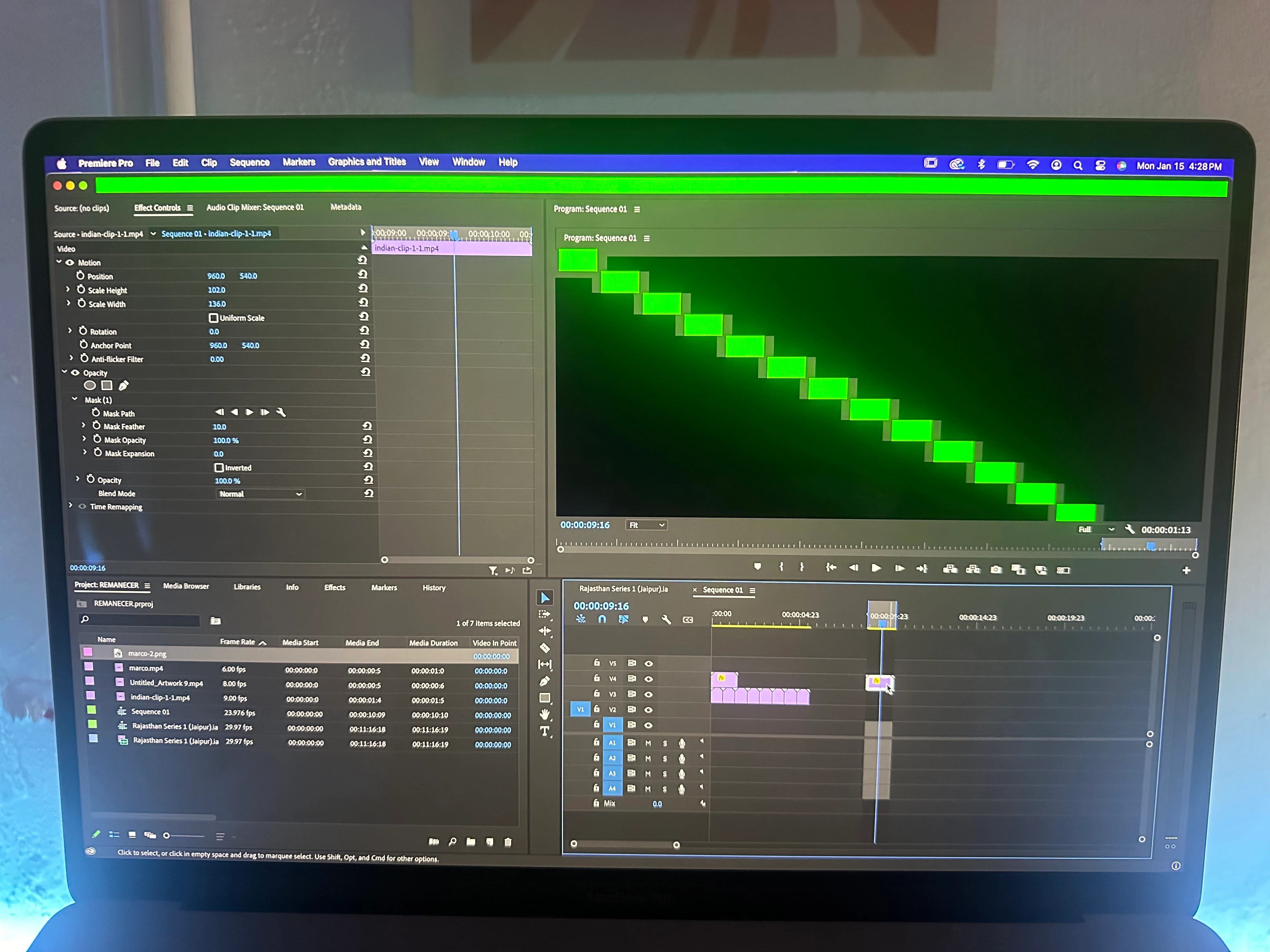1270x952 pixels.
Task: Open the Fit zoom level dropdown
Action: (x=646, y=525)
